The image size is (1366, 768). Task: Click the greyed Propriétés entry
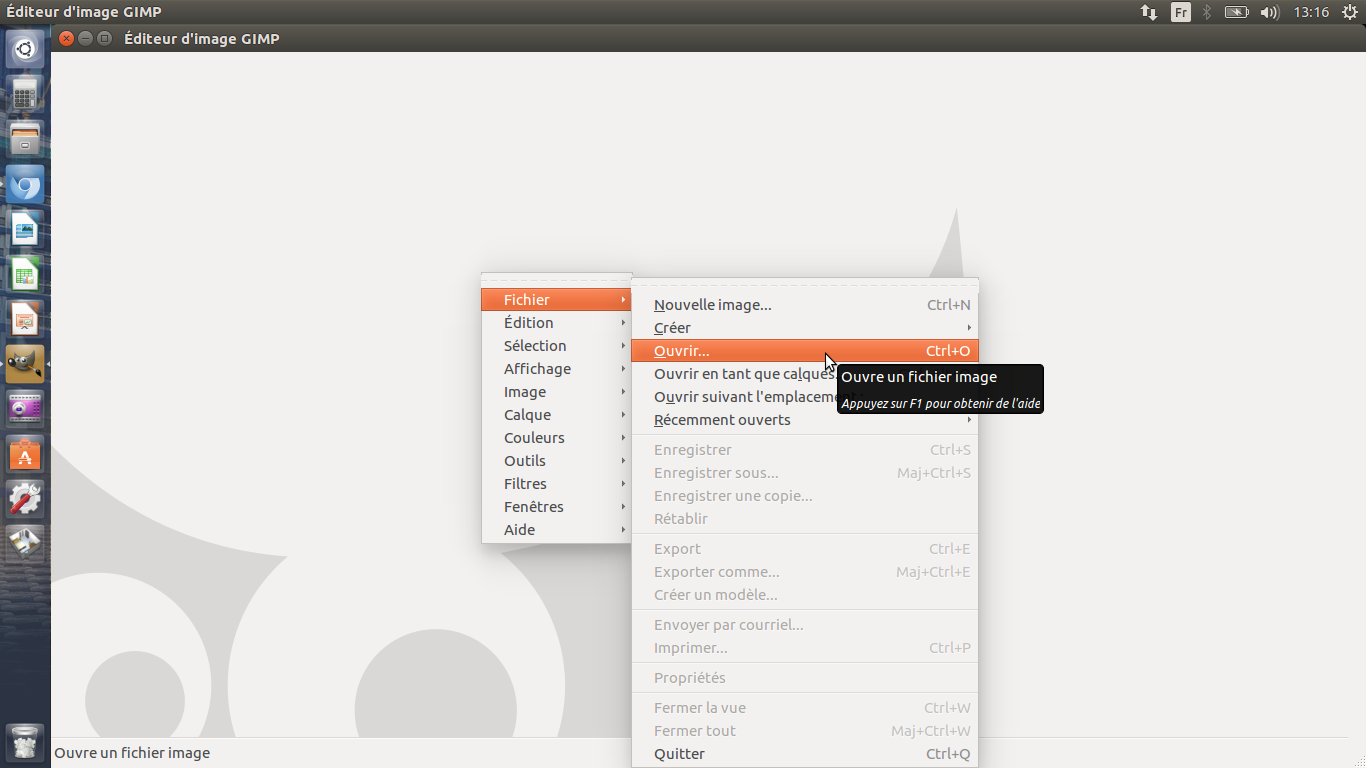pyautogui.click(x=805, y=678)
